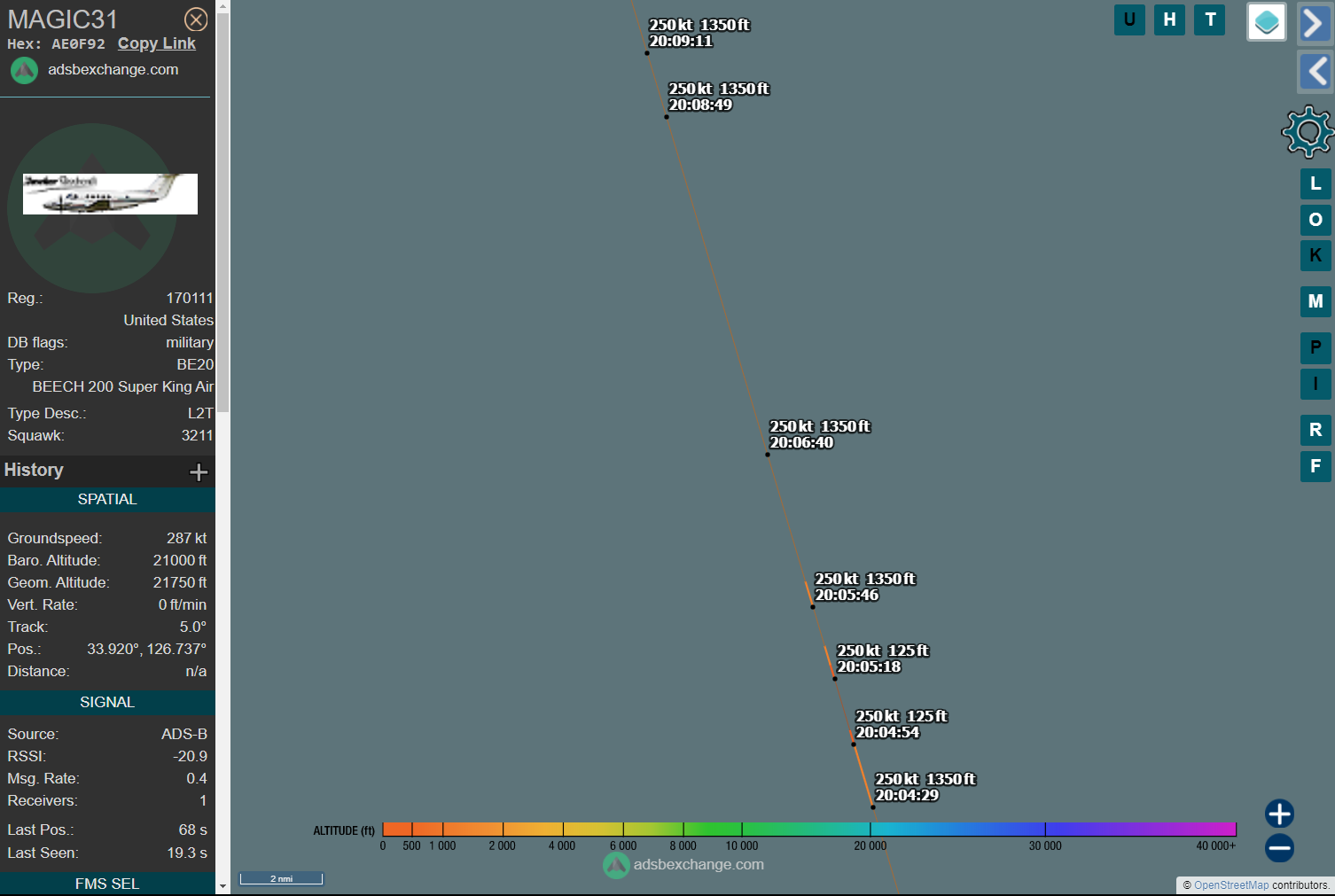Click the right arrow sidebar button

1314,22
